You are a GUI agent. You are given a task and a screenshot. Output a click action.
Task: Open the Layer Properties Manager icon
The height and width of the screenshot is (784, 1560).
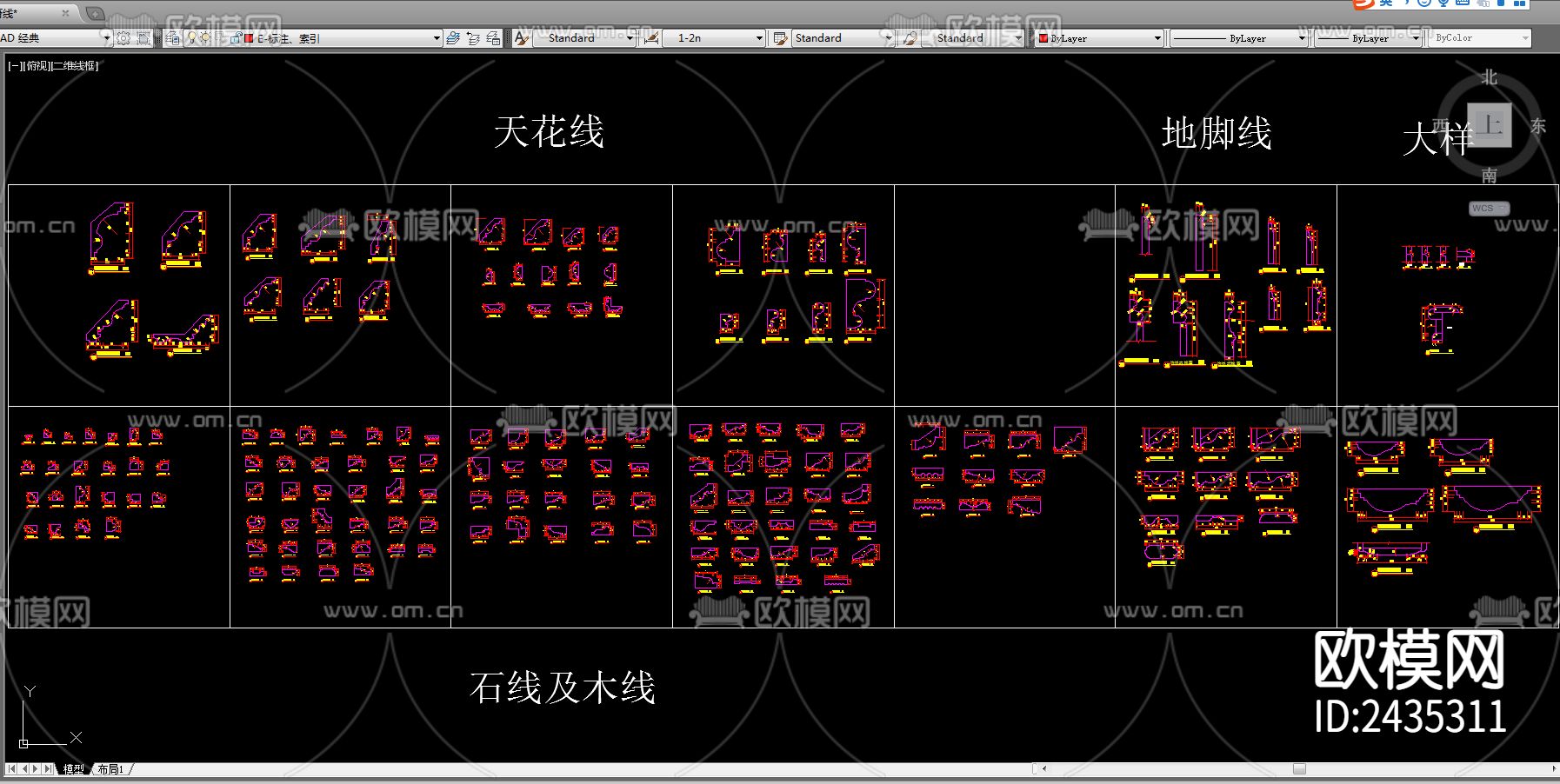click(x=172, y=38)
